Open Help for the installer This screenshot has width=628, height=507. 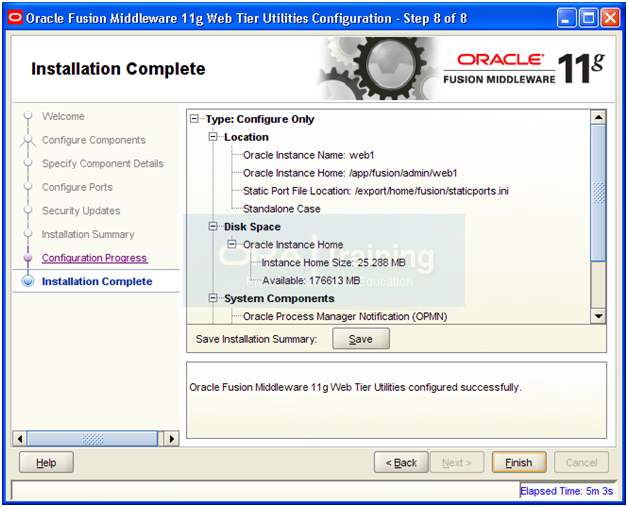[x=46, y=463]
